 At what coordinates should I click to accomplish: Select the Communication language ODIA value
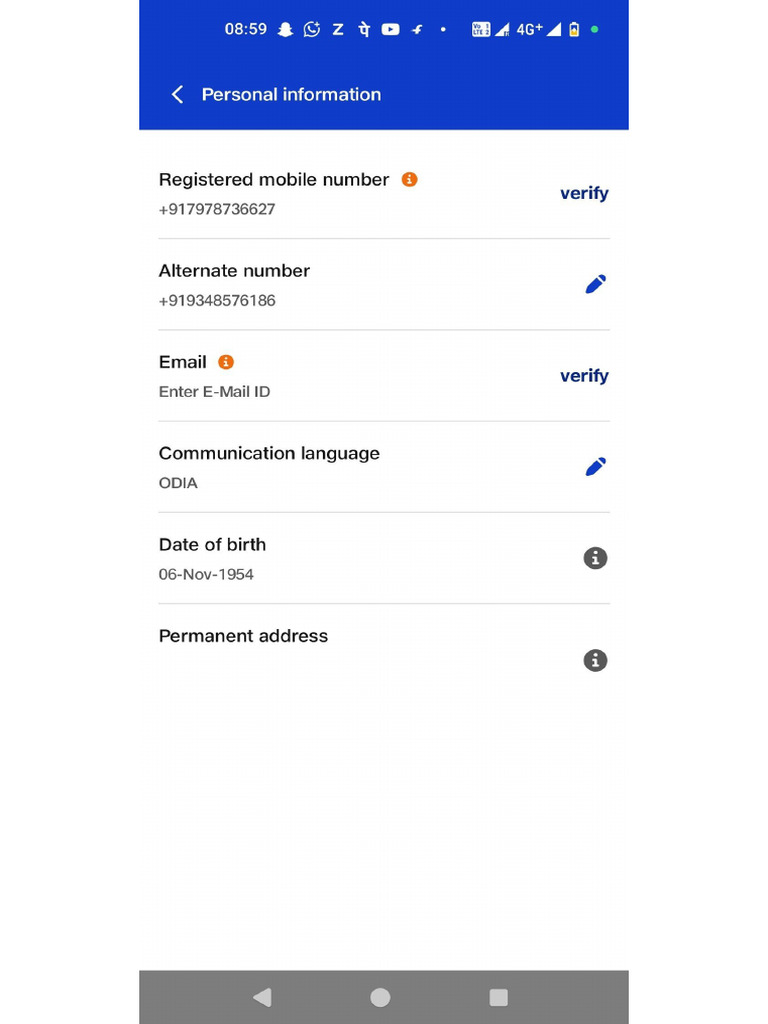(178, 483)
